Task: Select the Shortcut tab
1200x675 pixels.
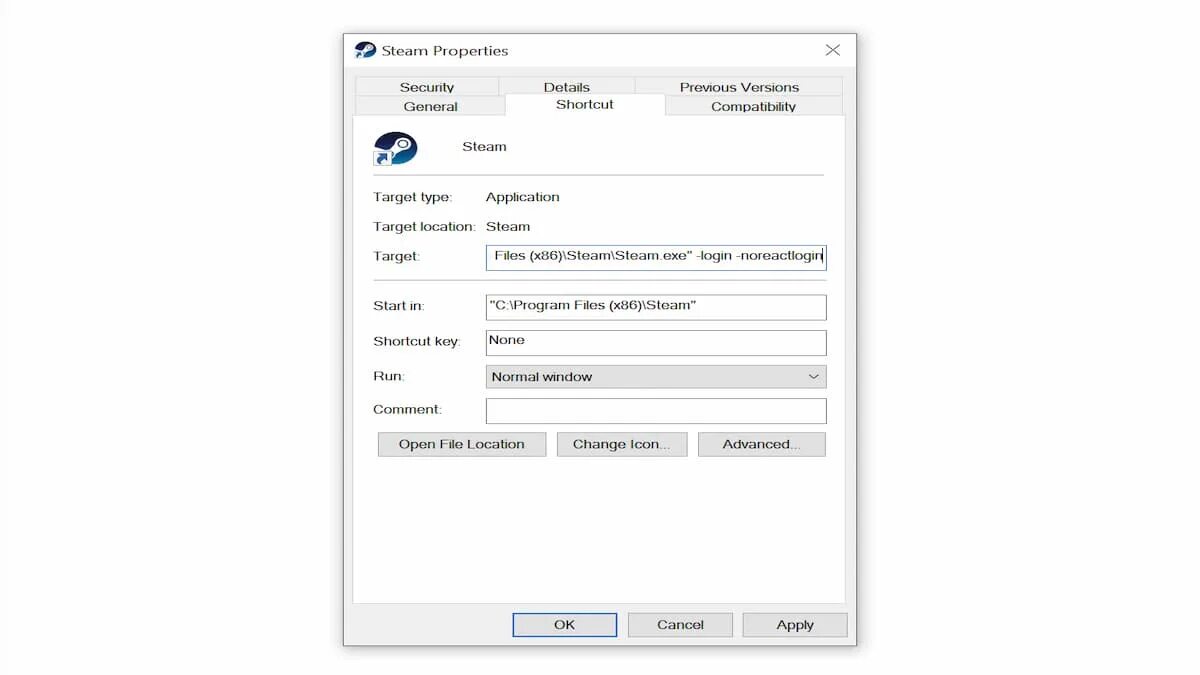Action: click(x=585, y=104)
